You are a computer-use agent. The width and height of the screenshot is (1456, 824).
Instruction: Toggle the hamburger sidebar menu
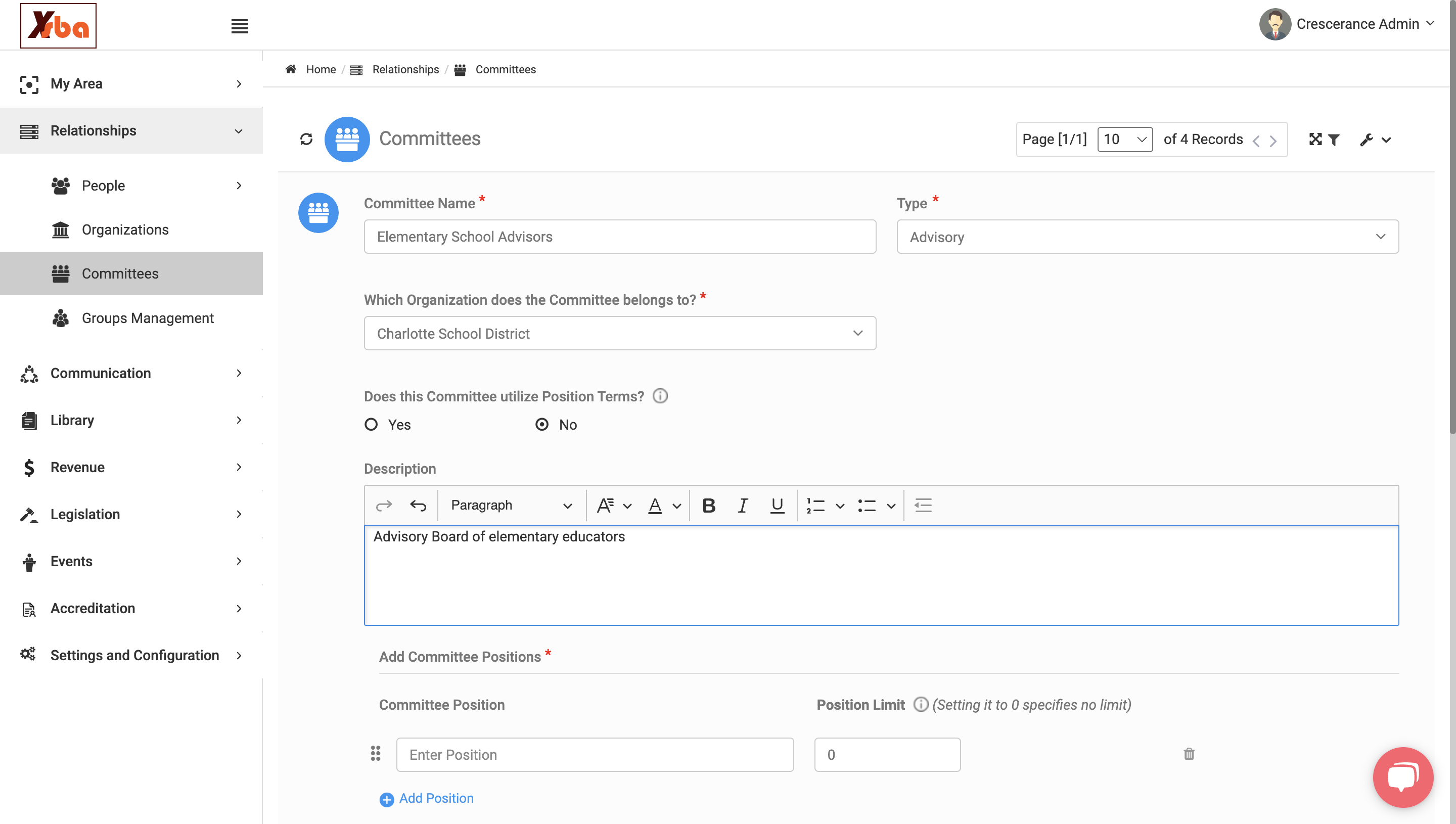coord(239,26)
